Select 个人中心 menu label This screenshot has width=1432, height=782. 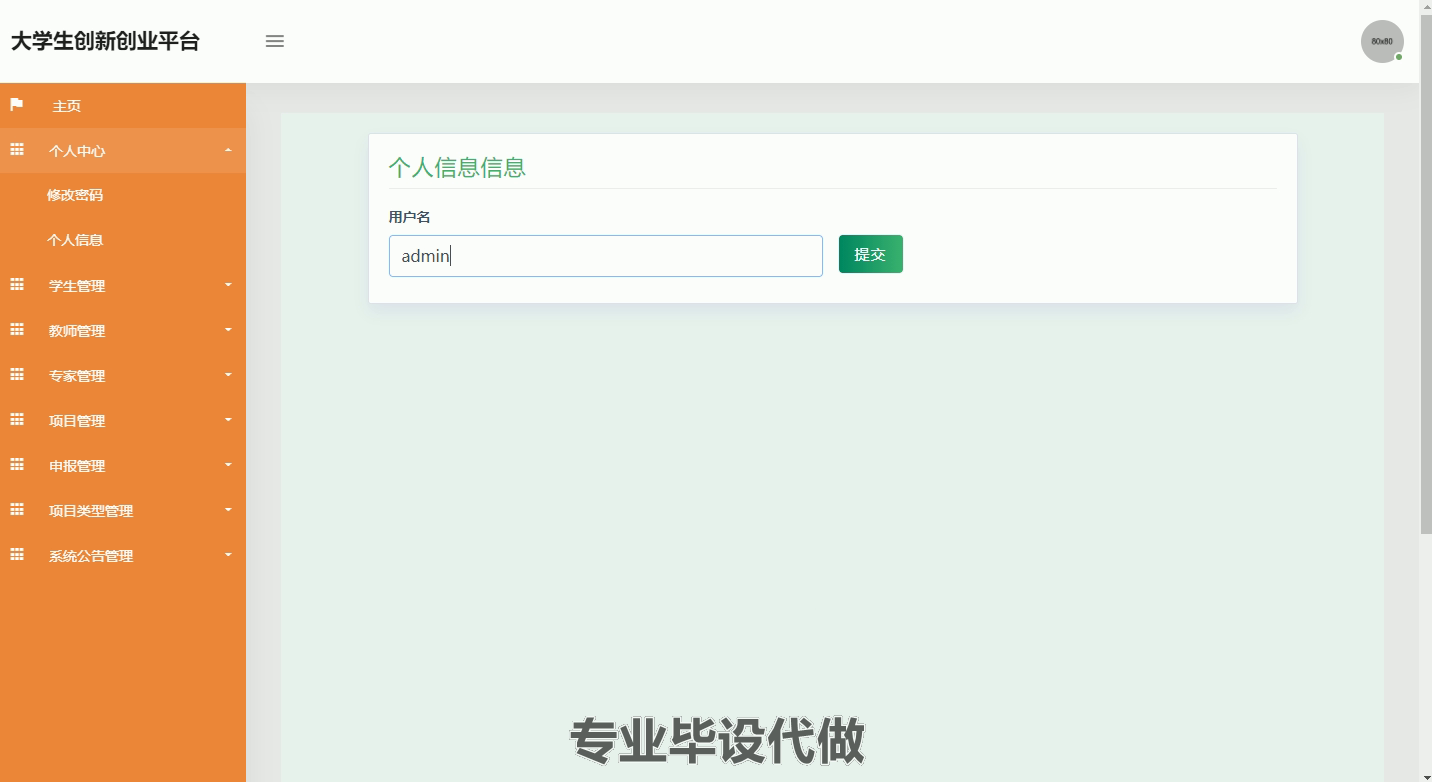[77, 151]
